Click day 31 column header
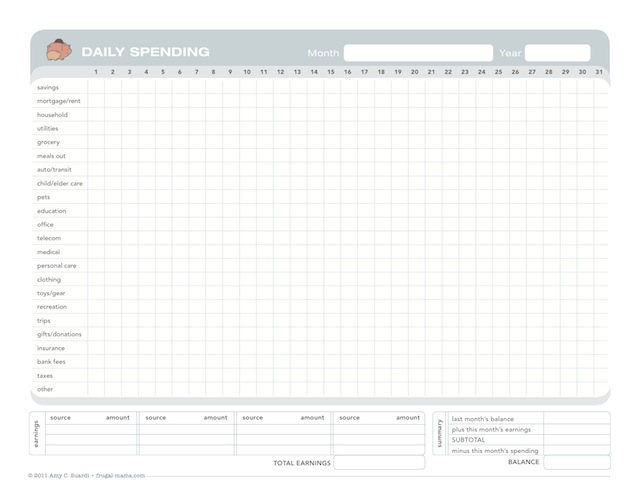640x494 pixels. pyautogui.click(x=599, y=72)
